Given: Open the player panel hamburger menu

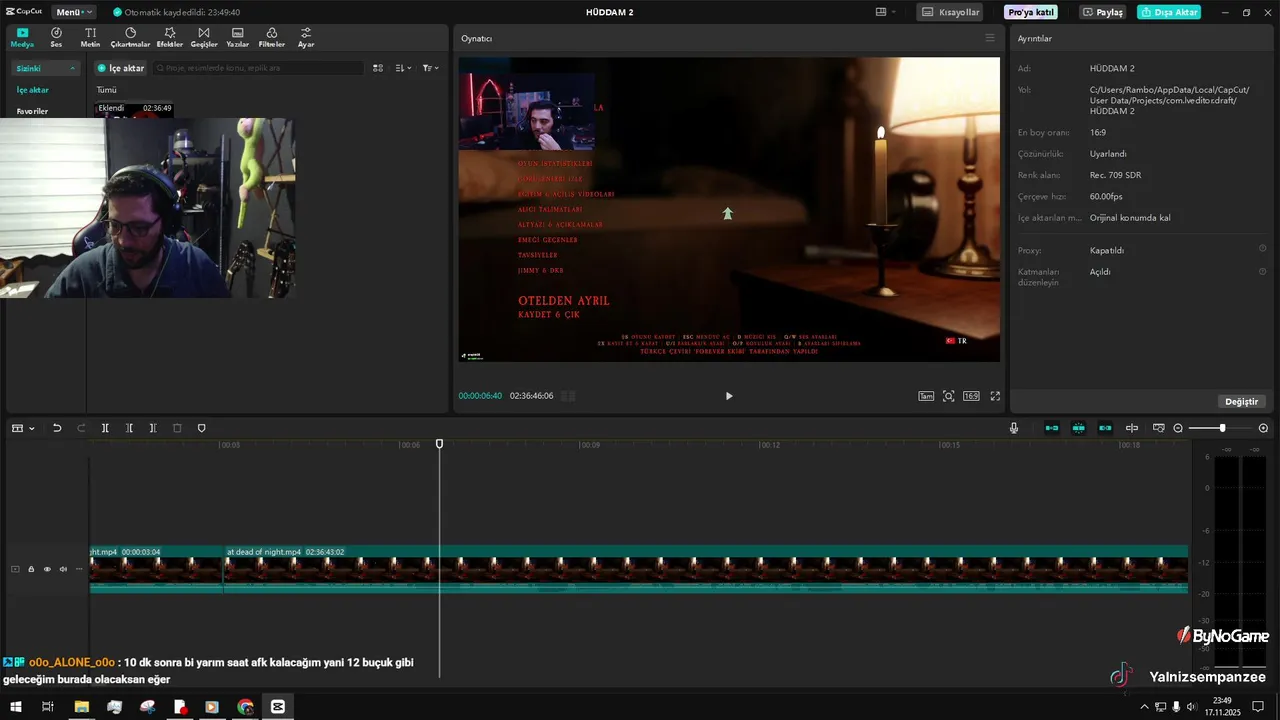Looking at the screenshot, I should (990, 38).
